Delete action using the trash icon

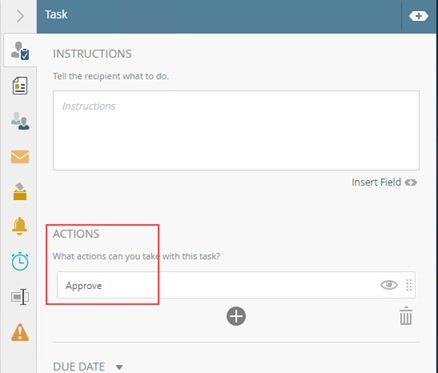point(406,315)
